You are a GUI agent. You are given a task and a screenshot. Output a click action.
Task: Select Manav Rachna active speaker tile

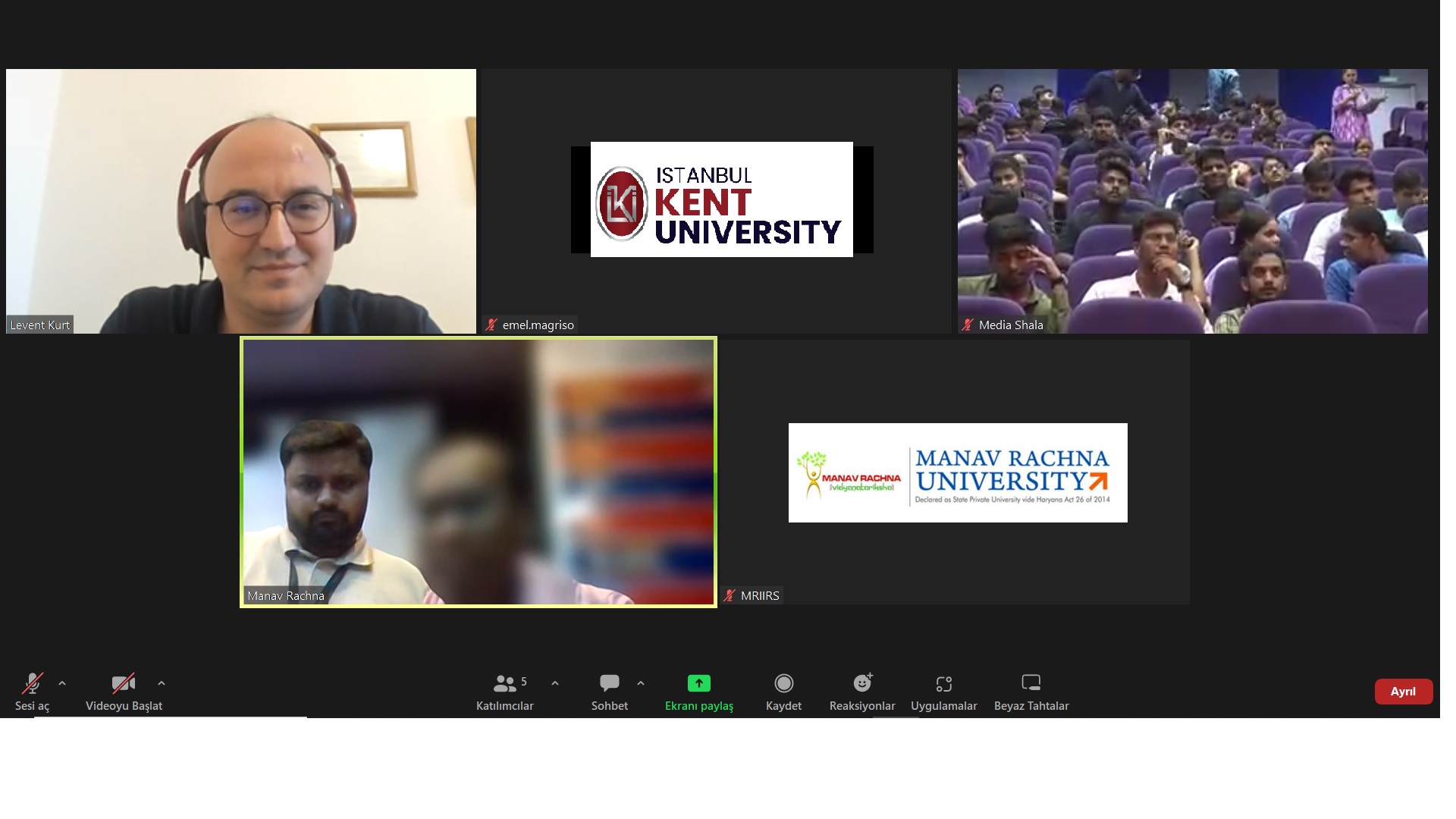point(479,472)
